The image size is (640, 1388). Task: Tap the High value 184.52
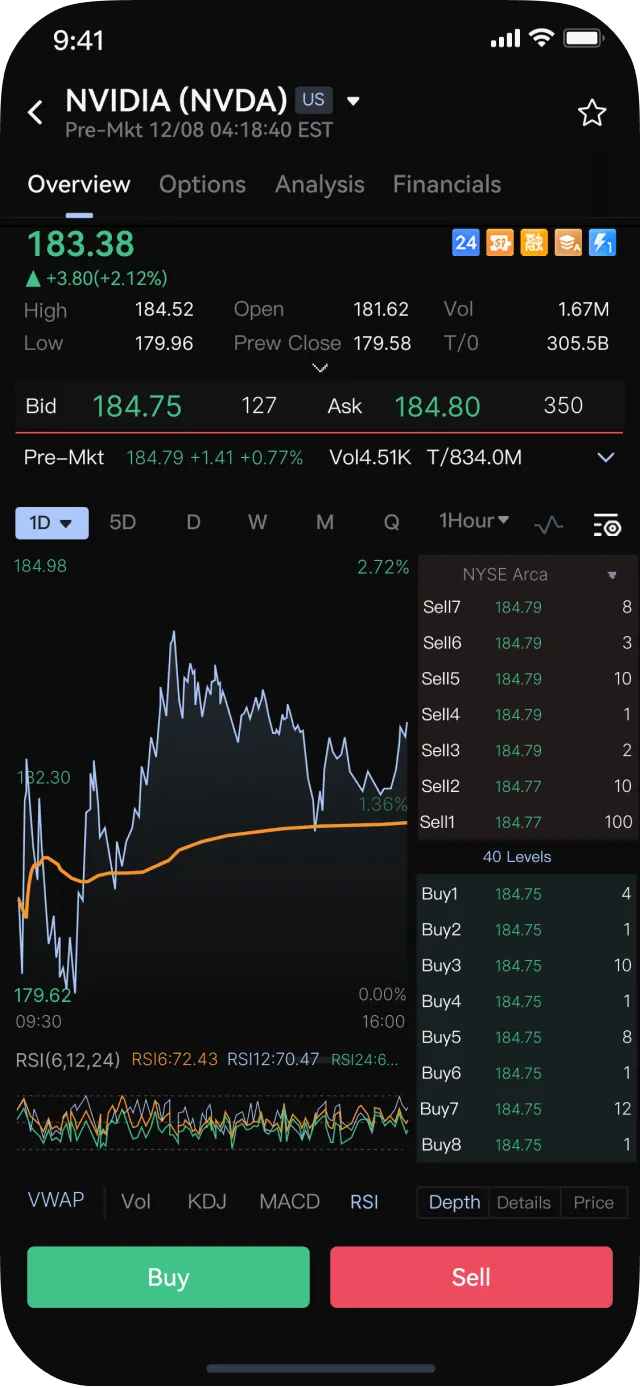click(x=164, y=310)
